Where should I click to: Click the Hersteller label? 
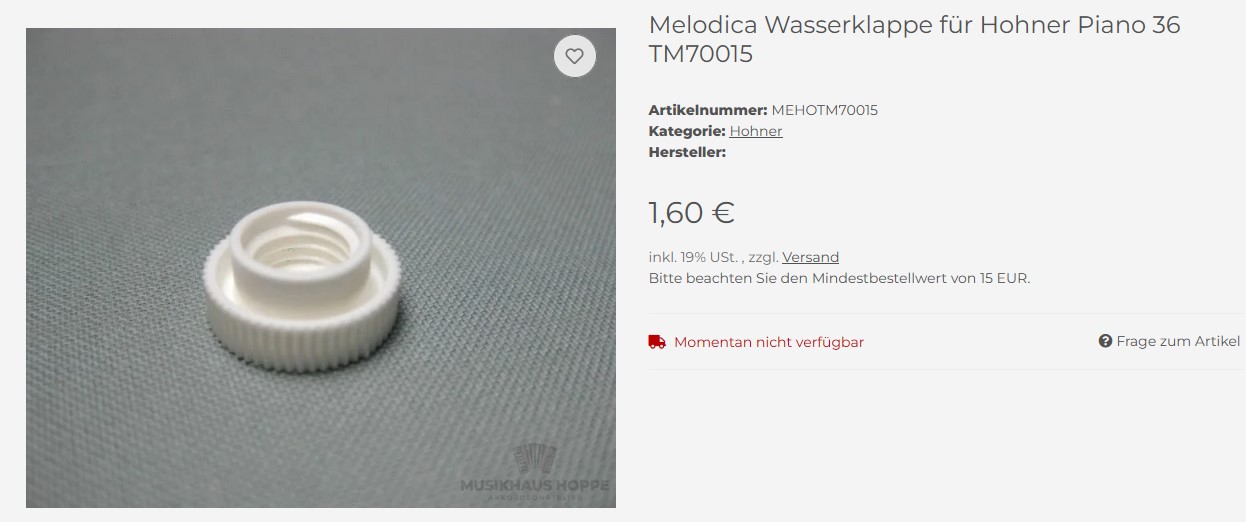pos(687,152)
